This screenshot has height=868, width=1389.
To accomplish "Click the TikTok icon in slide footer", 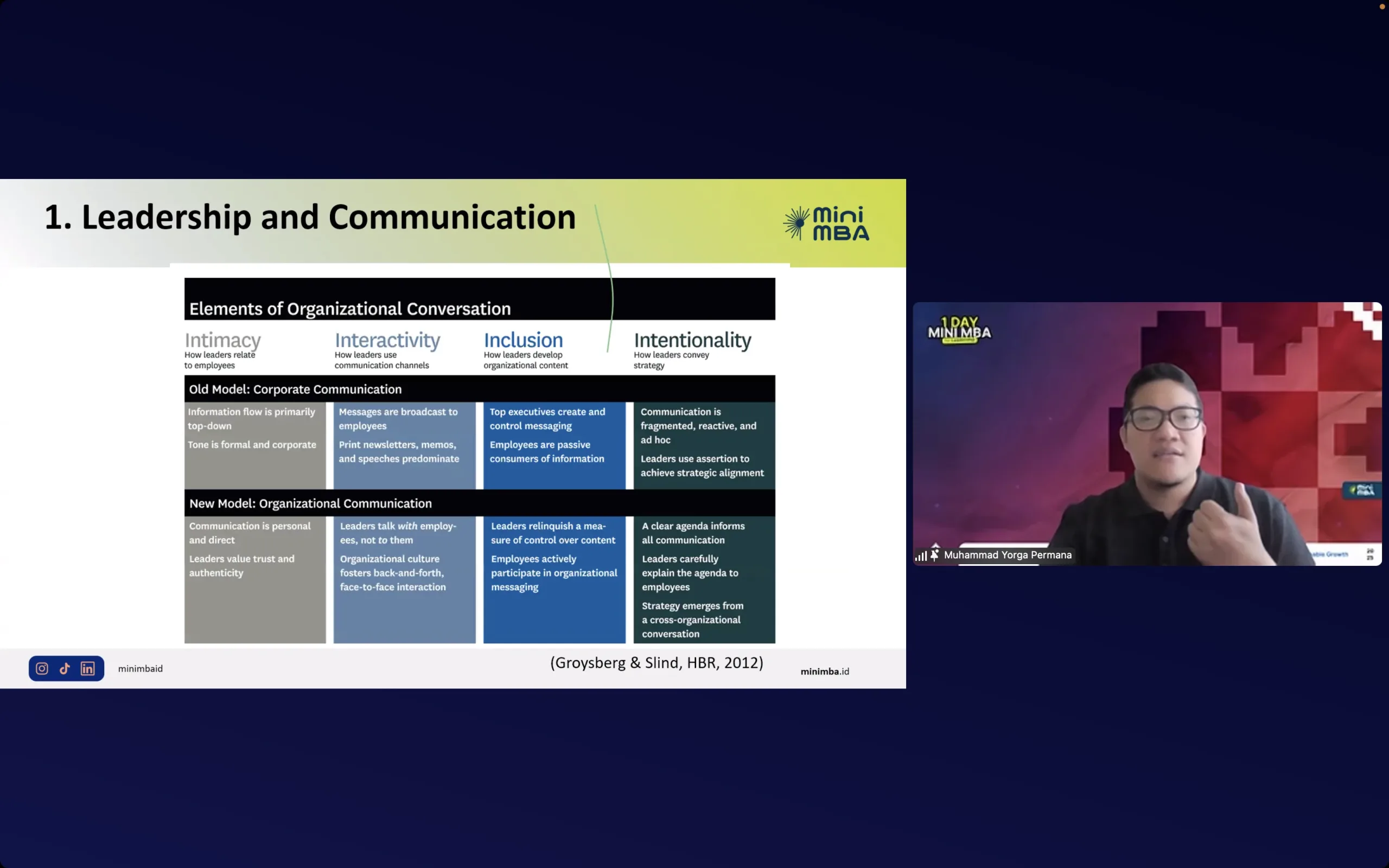I will (65, 668).
